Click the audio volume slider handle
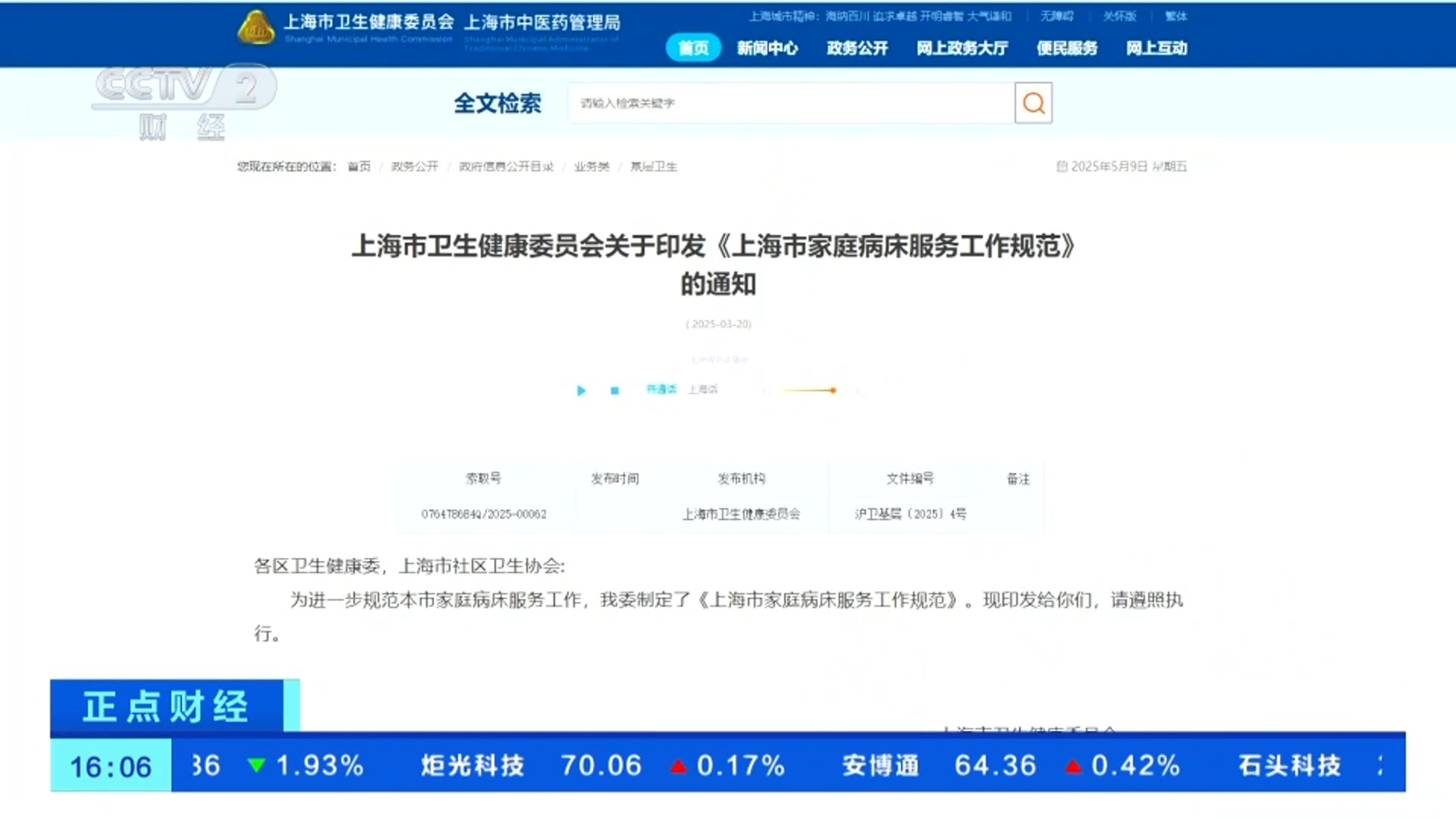The width and height of the screenshot is (1456, 819). [x=833, y=391]
